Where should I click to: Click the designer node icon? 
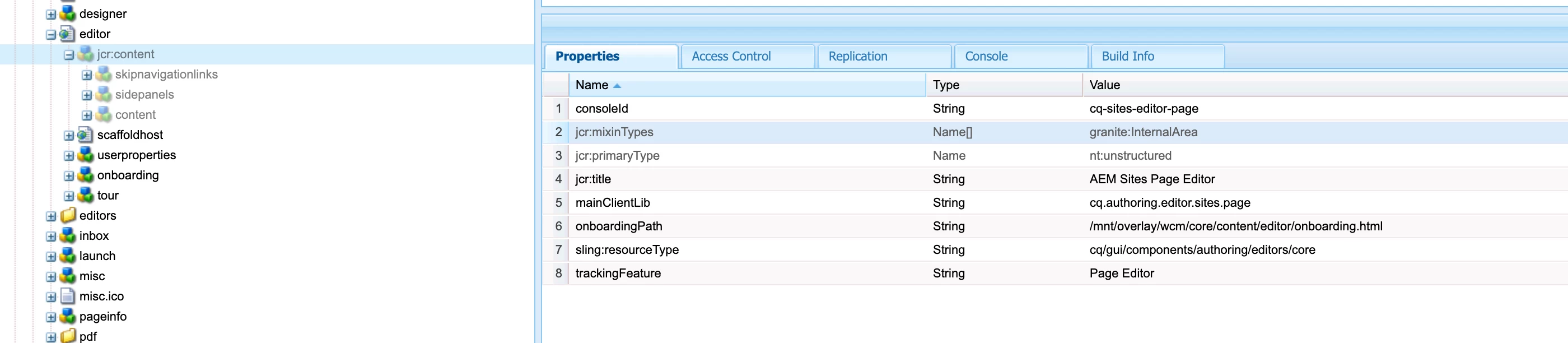[68, 13]
